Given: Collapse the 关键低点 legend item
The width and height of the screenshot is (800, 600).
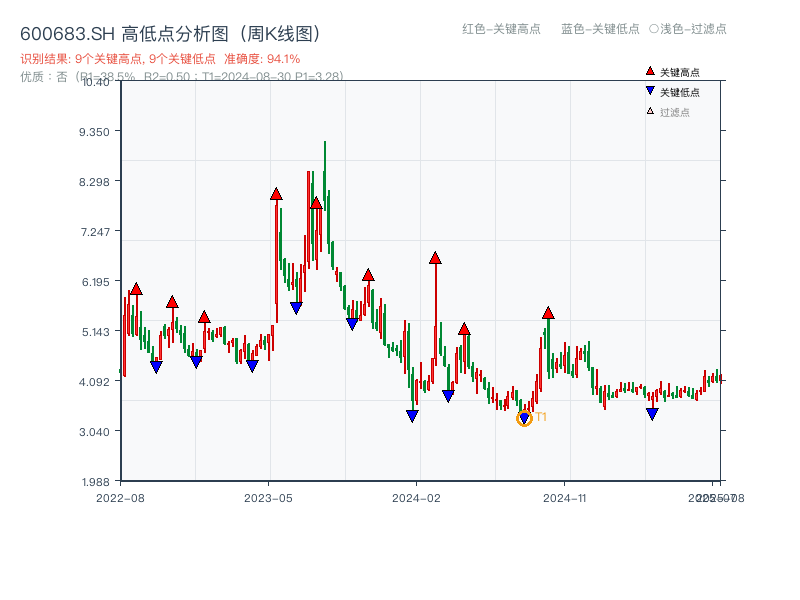Looking at the screenshot, I should click(672, 88).
